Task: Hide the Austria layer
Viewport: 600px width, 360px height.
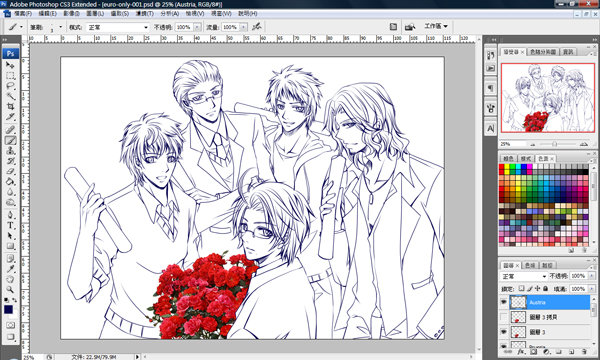Action: click(504, 302)
